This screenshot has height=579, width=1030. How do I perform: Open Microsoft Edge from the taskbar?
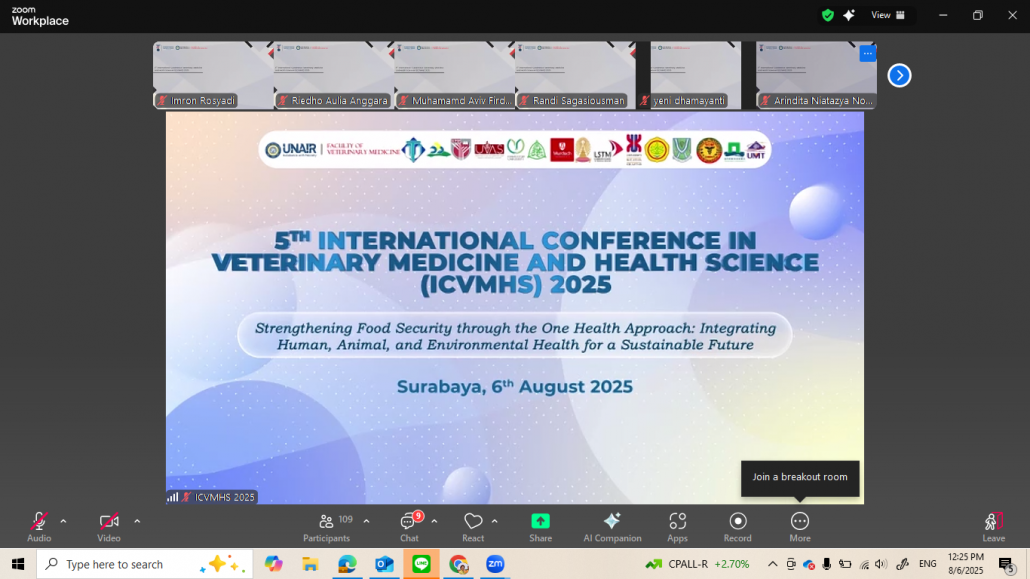tap(347, 564)
